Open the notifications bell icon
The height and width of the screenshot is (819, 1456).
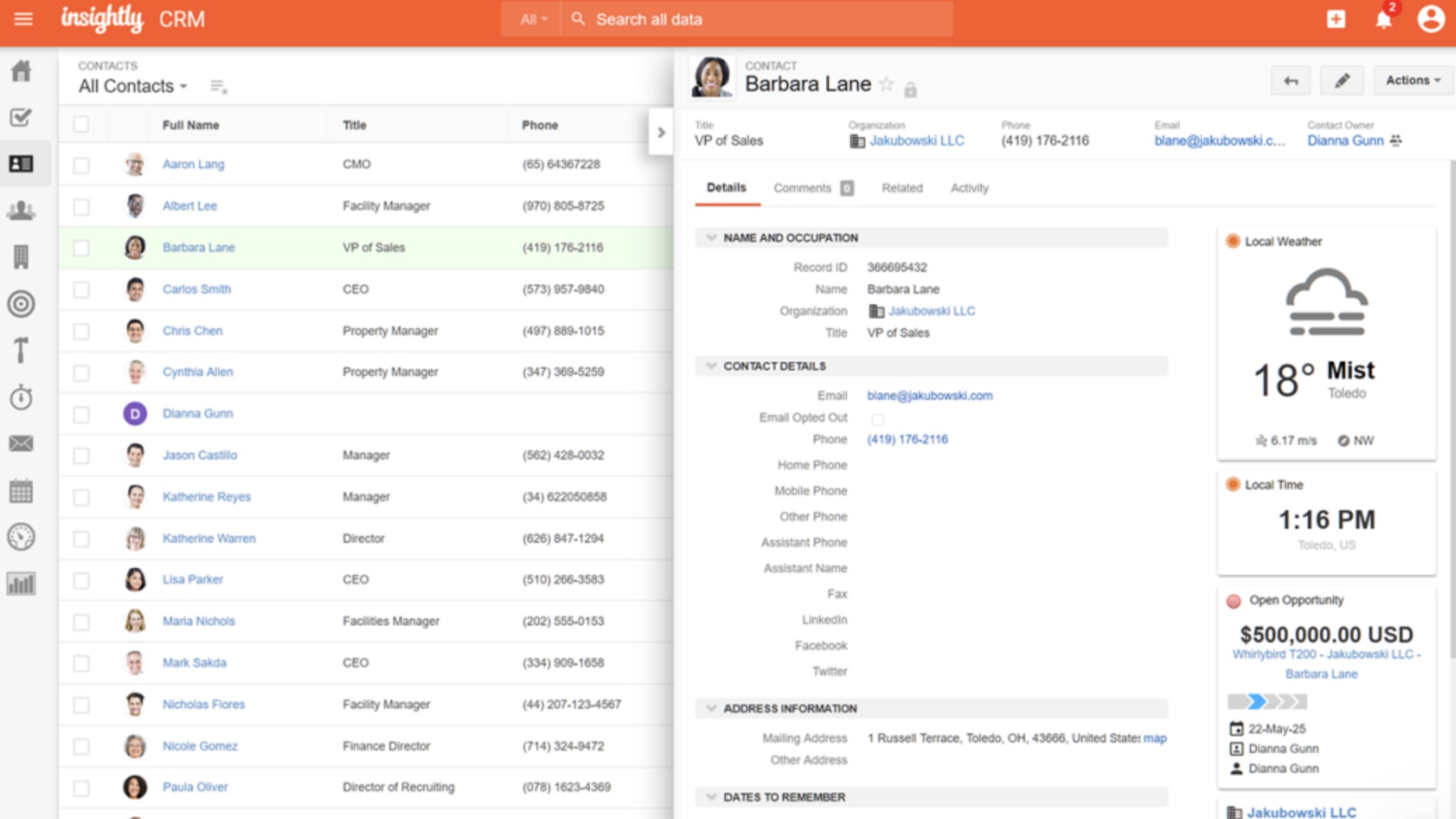[1383, 20]
